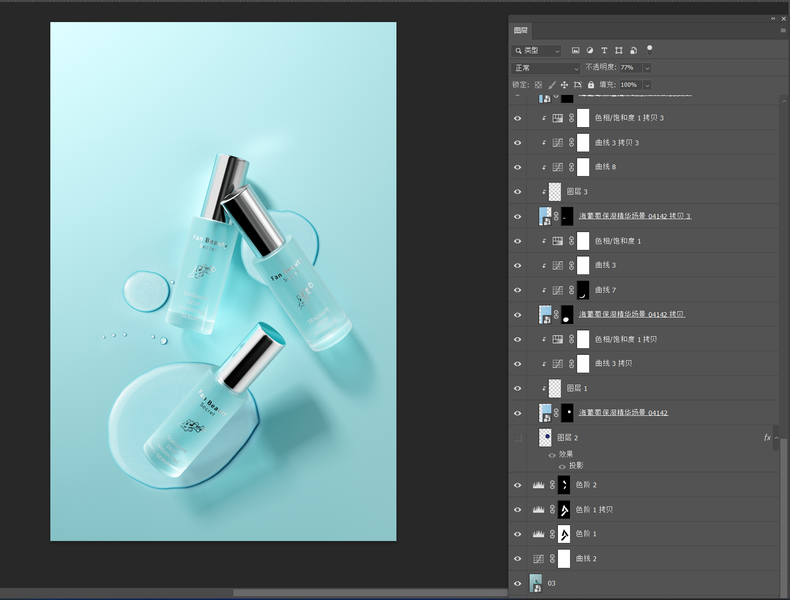790x600 pixels.
Task: Filter layers by pixel layer type
Action: [575, 50]
